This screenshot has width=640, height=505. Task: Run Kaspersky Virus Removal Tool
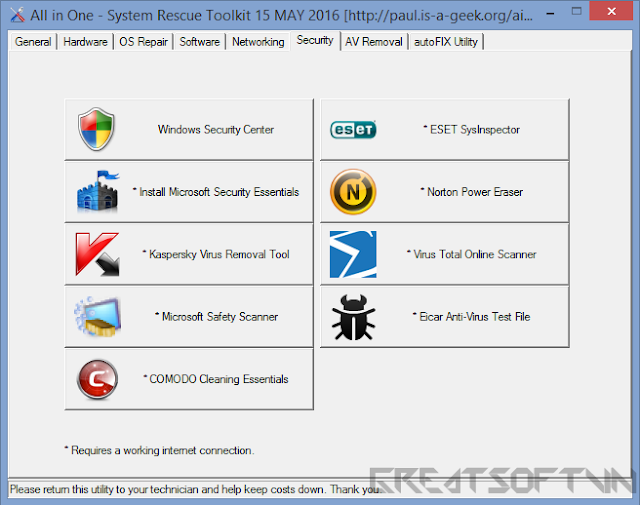pyautogui.click(x=189, y=254)
